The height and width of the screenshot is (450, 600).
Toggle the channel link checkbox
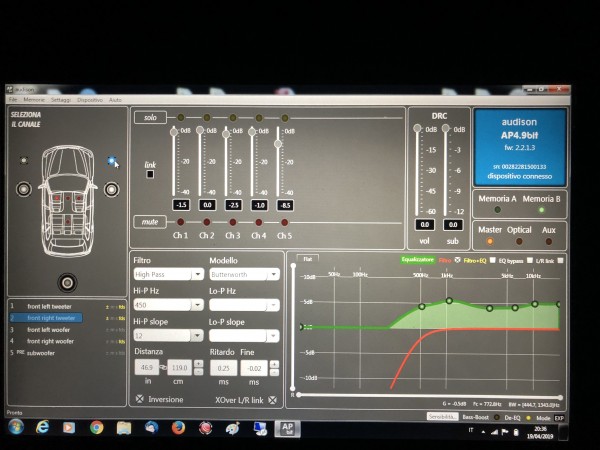(x=150, y=174)
